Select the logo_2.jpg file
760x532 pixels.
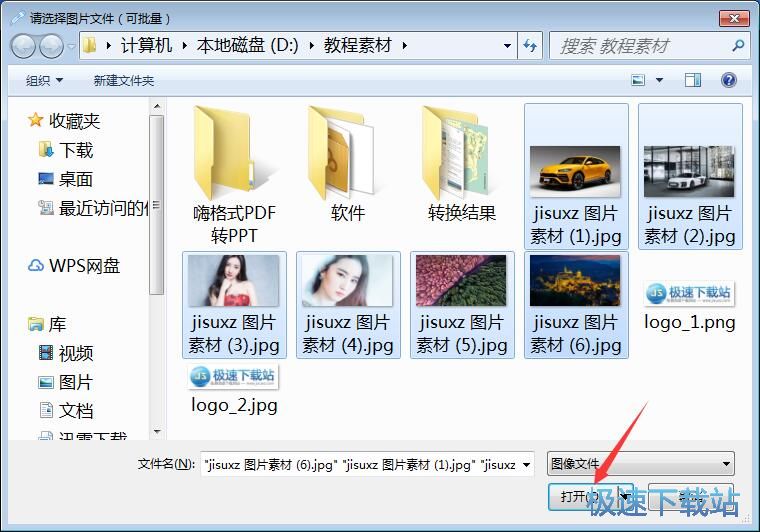234,388
